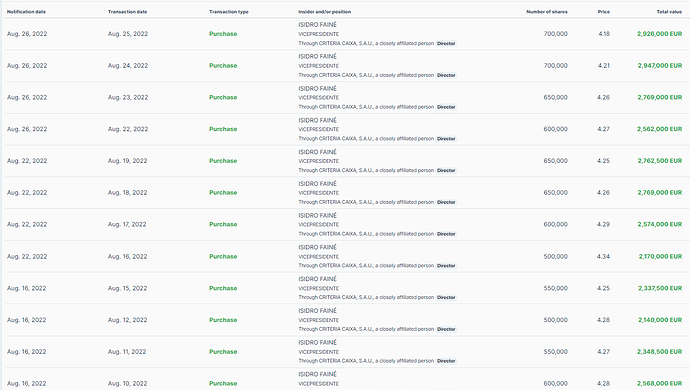Select the Aug. 19, 2022 transaction date
The height and width of the screenshot is (390, 690).
coord(128,161)
